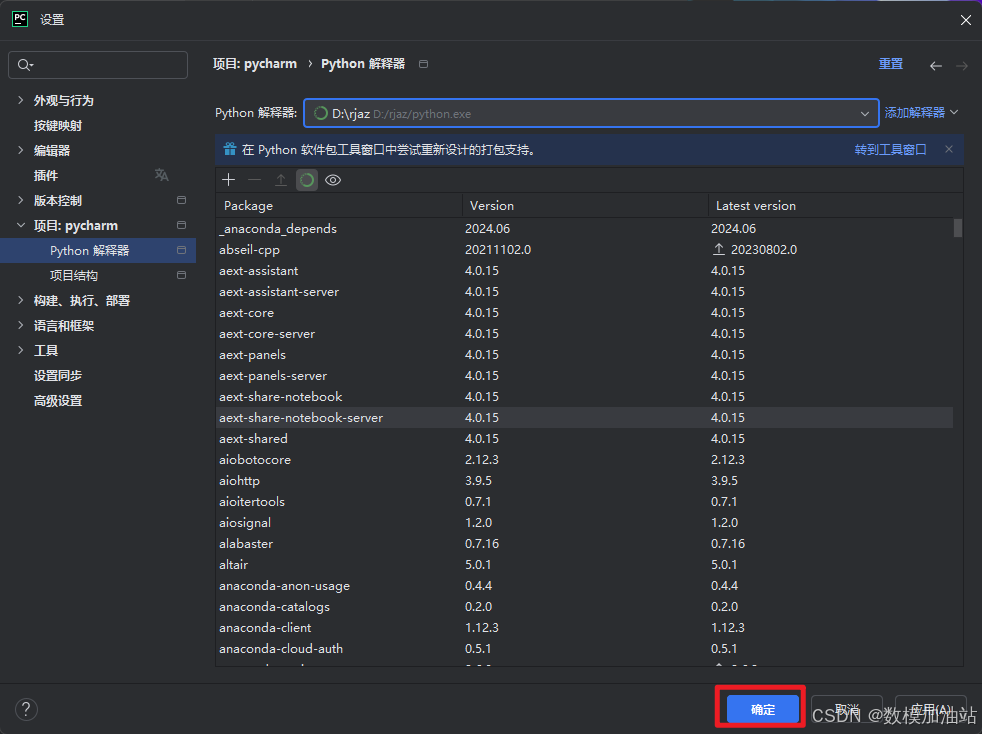This screenshot has width=982, height=734.
Task: Click the help question mark icon
Action: 27,709
